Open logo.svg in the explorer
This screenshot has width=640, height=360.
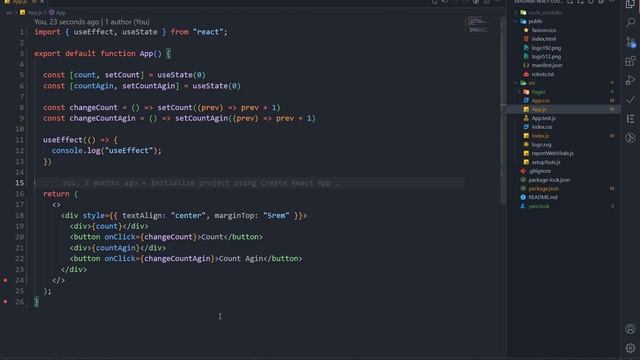[x=541, y=144]
